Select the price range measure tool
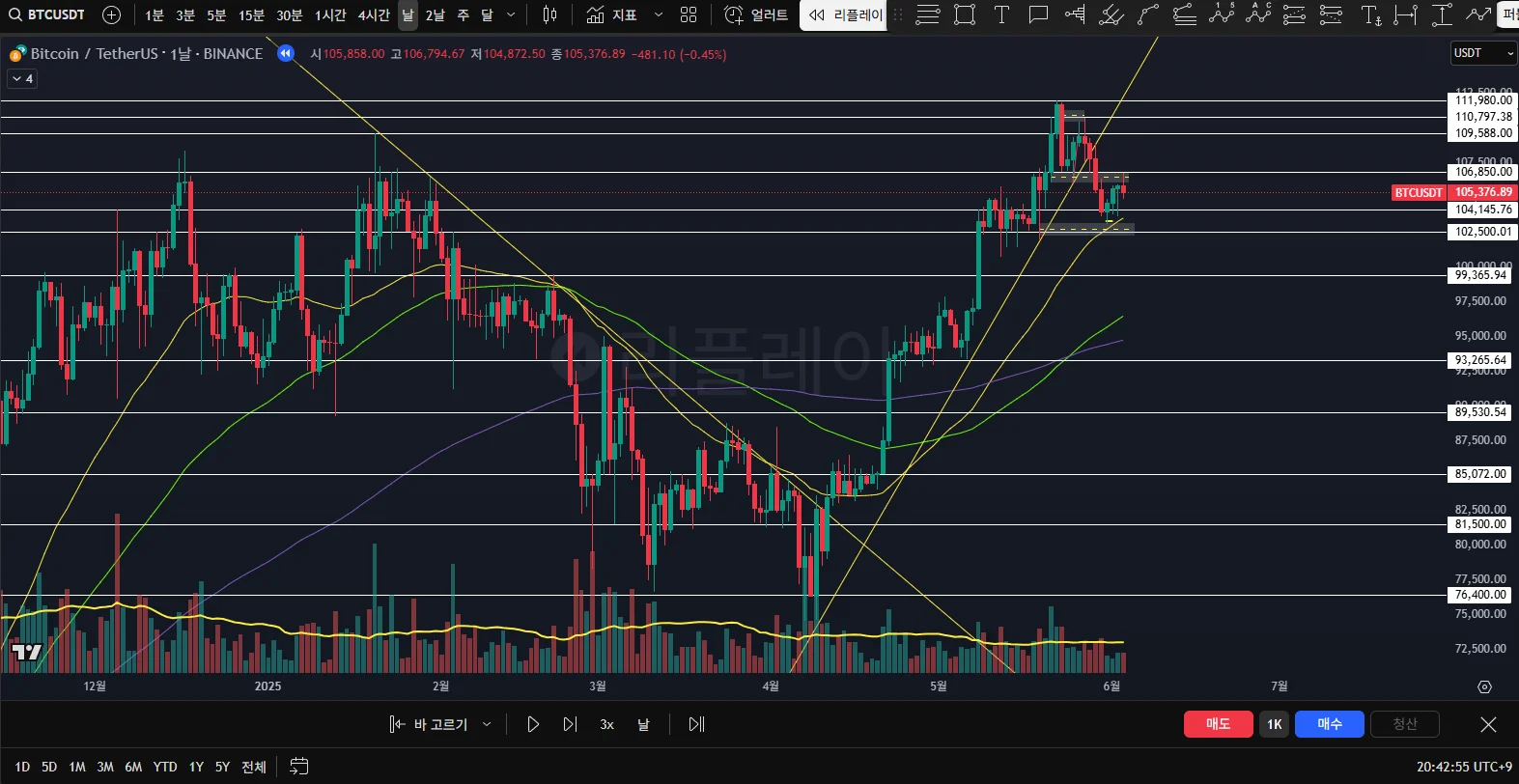The image size is (1519, 784). pos(1442,14)
